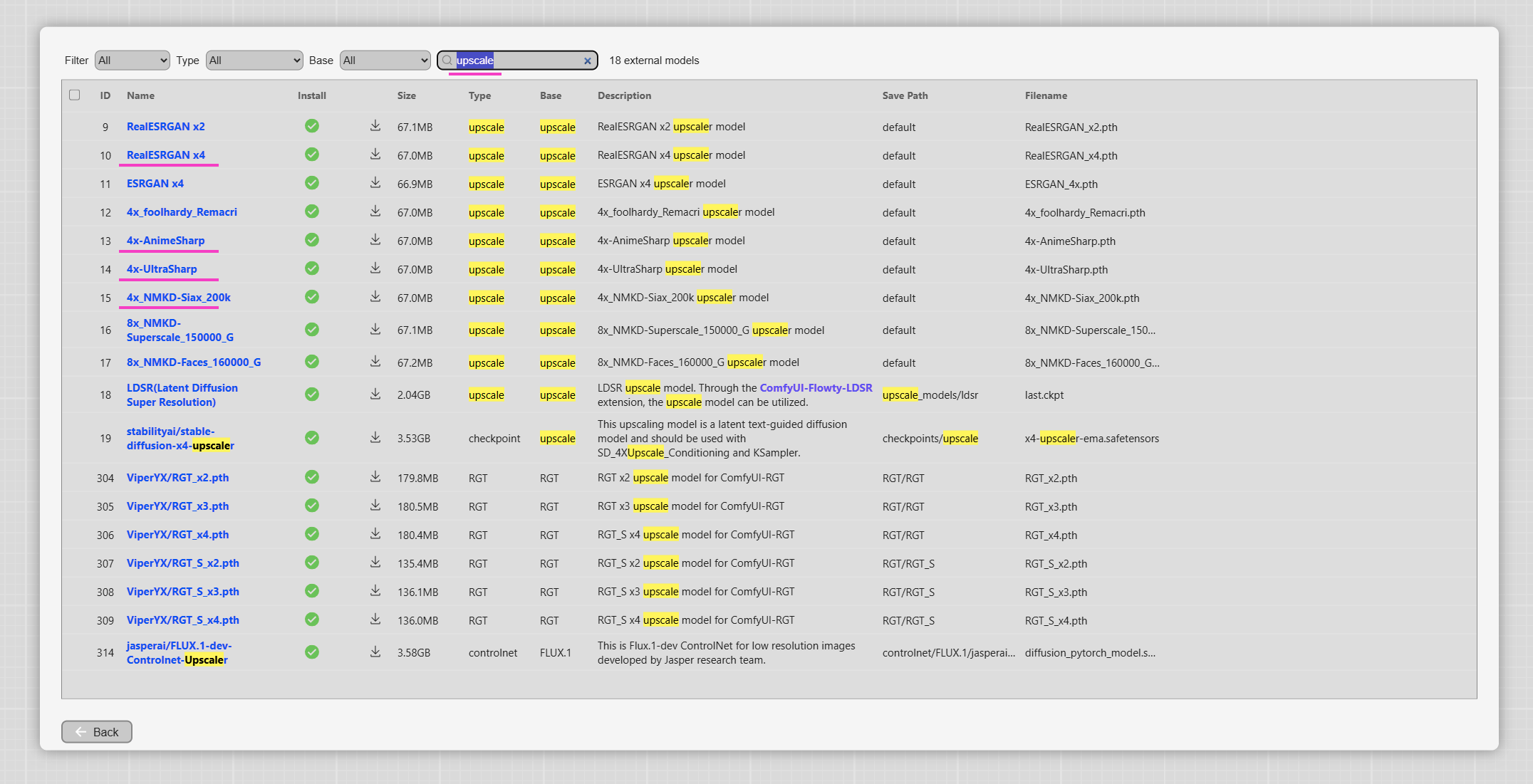This screenshot has width=1533, height=784.
Task: Open the 4x_foolhardy_Remacri link
Action: click(182, 211)
